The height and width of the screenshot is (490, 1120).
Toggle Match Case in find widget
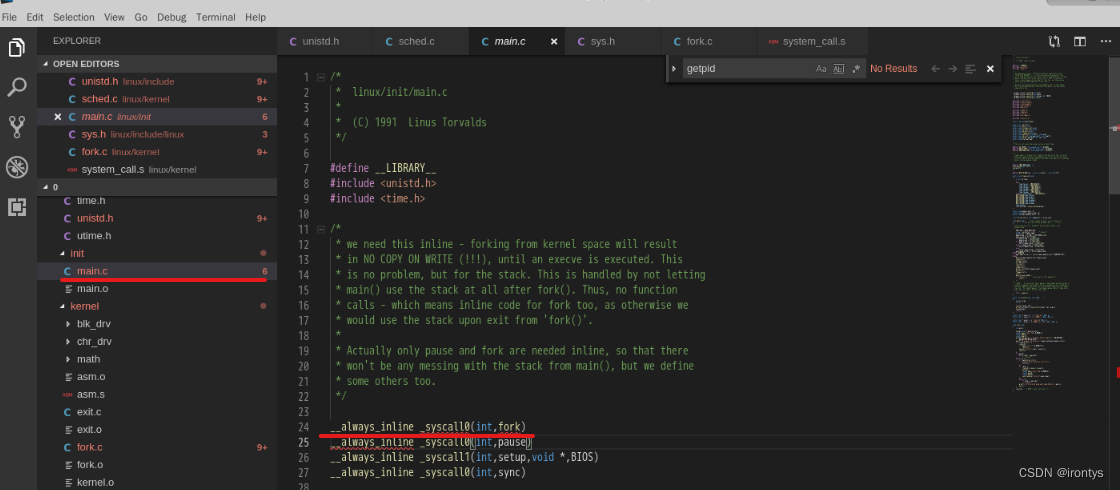pyautogui.click(x=821, y=69)
